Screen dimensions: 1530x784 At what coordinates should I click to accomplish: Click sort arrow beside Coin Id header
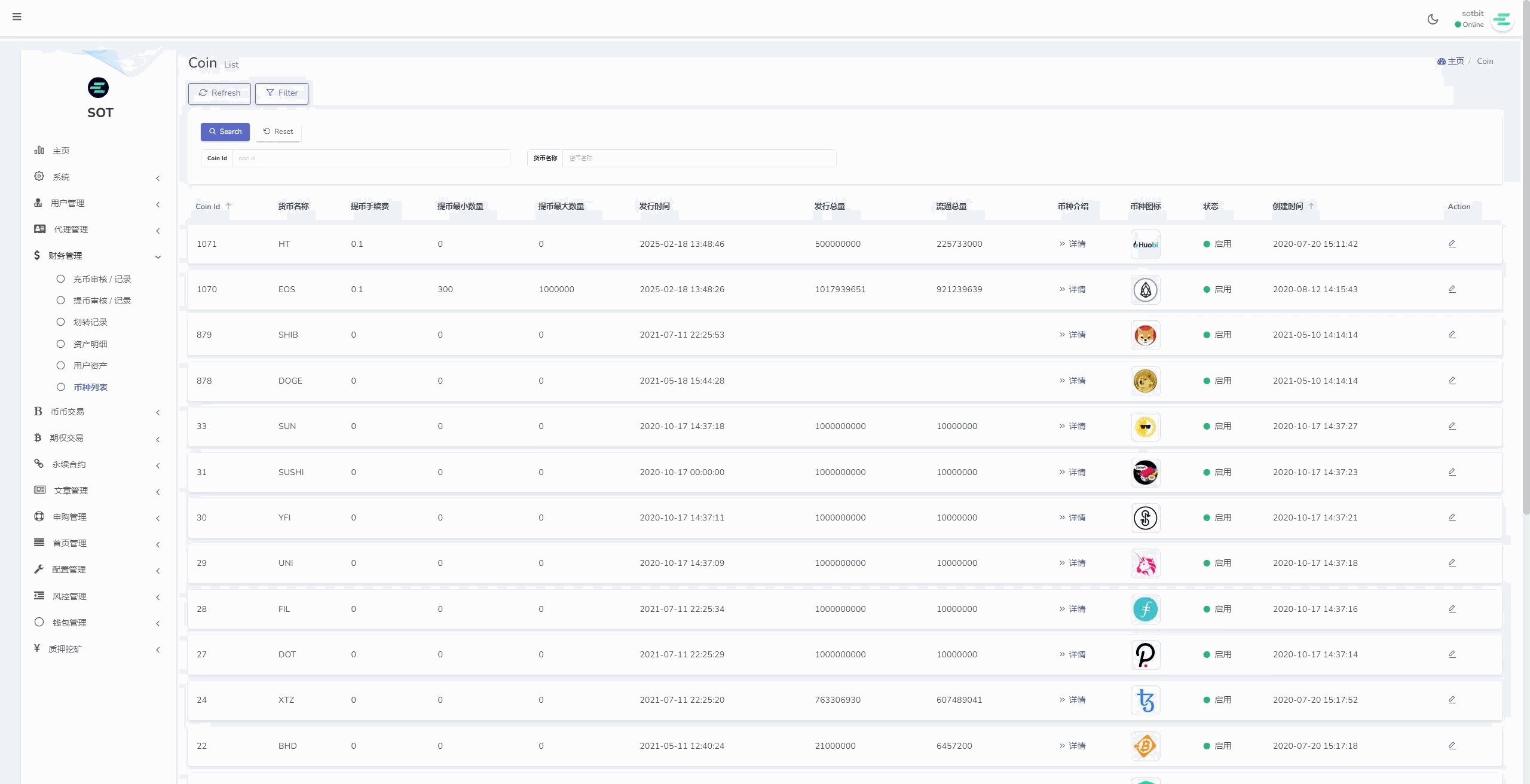tap(228, 206)
